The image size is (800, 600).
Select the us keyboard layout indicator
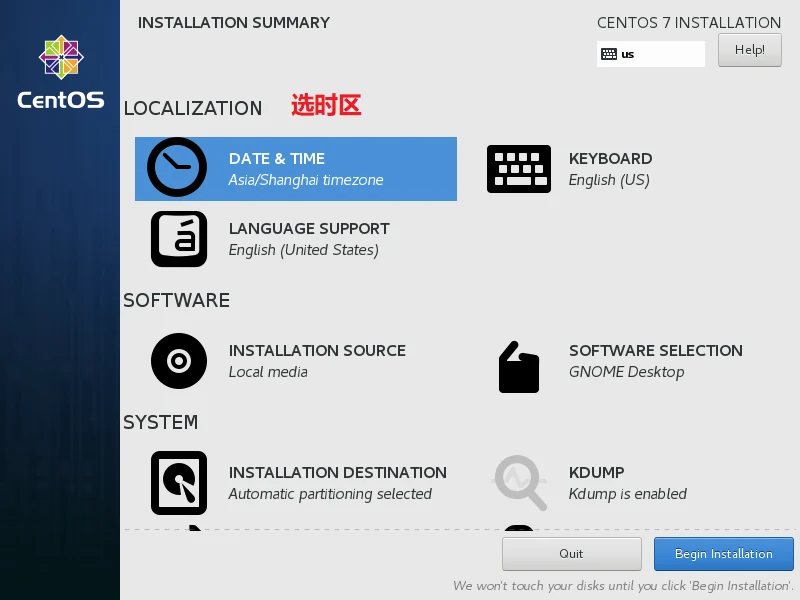tap(651, 54)
